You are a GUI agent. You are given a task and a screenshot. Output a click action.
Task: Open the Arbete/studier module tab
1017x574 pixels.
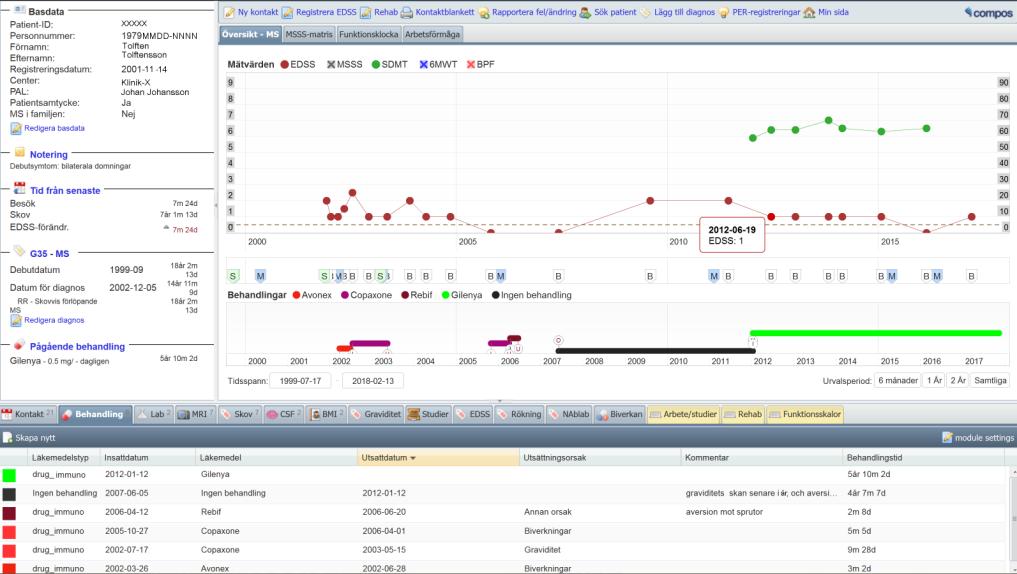click(x=683, y=414)
